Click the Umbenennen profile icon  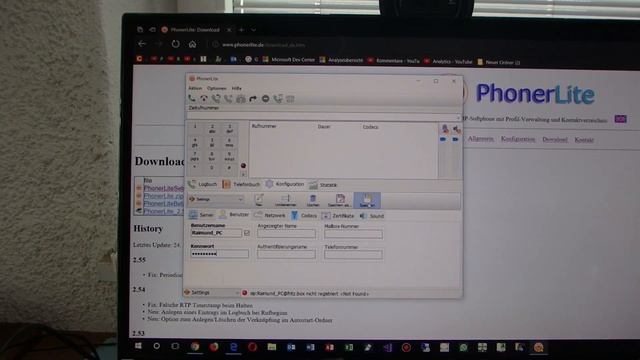tap(285, 200)
